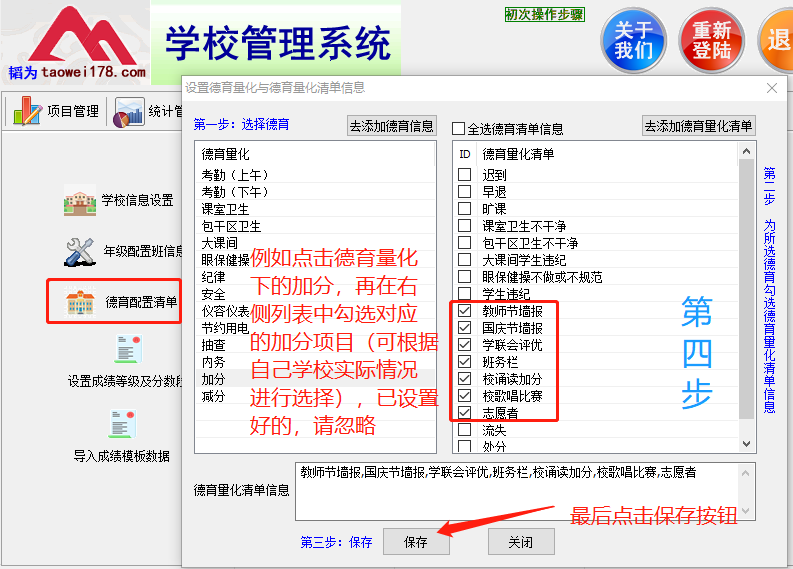Open 导入成绩模板数据 document icon
Screen dimensions: 793x569
point(122,424)
